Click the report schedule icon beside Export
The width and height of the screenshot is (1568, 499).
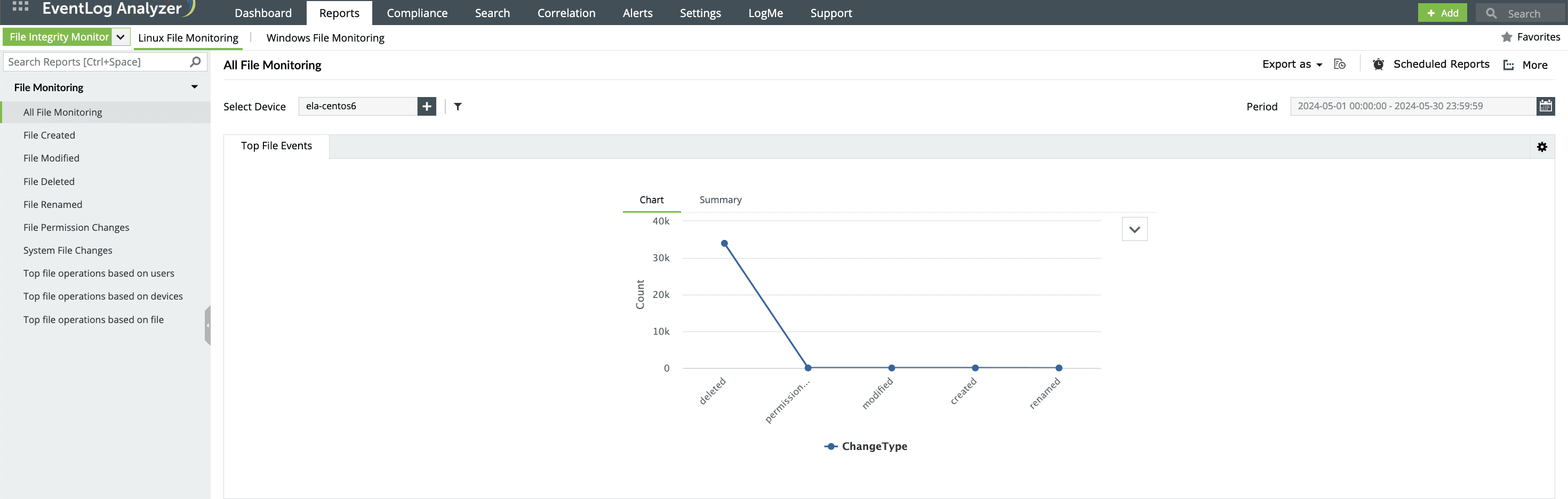point(1339,65)
